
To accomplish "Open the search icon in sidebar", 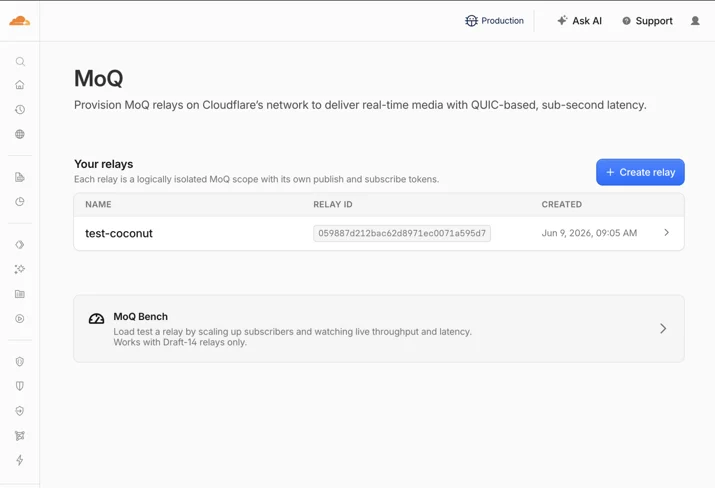I will tap(20, 62).
